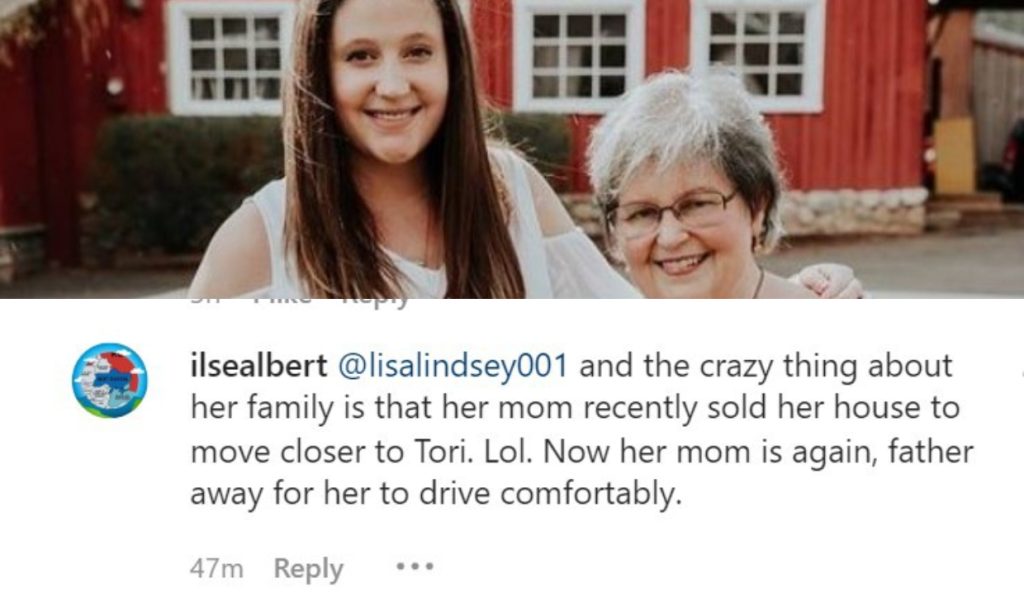Open the three-dot more options menu
The image size is (1024, 597).
(x=415, y=567)
